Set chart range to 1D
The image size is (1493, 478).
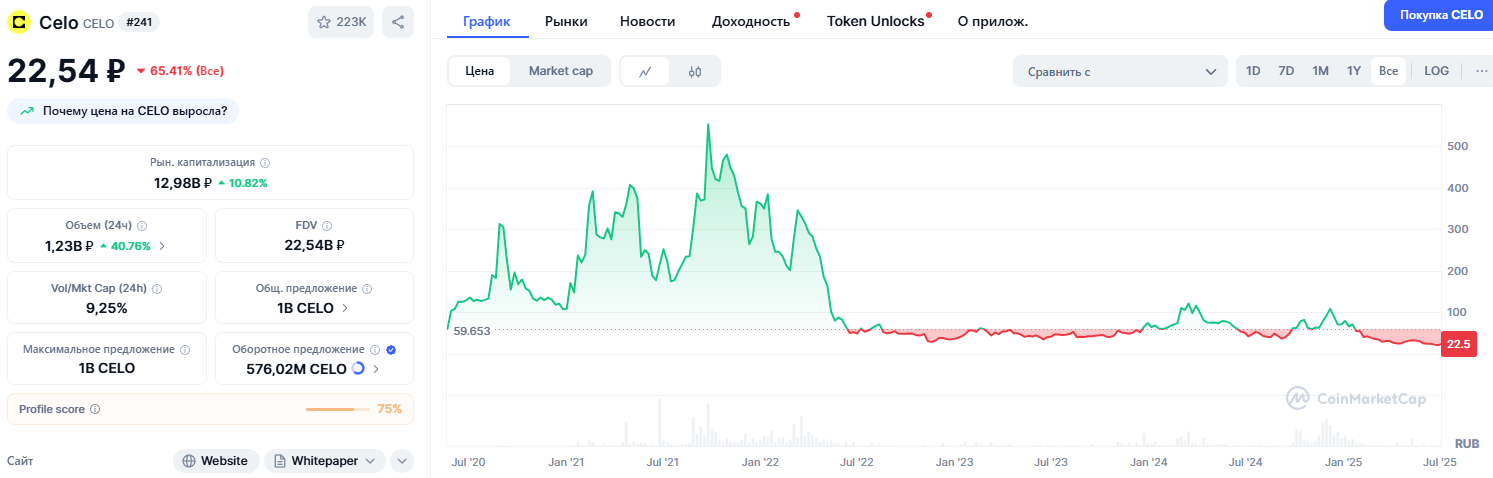pos(1253,71)
